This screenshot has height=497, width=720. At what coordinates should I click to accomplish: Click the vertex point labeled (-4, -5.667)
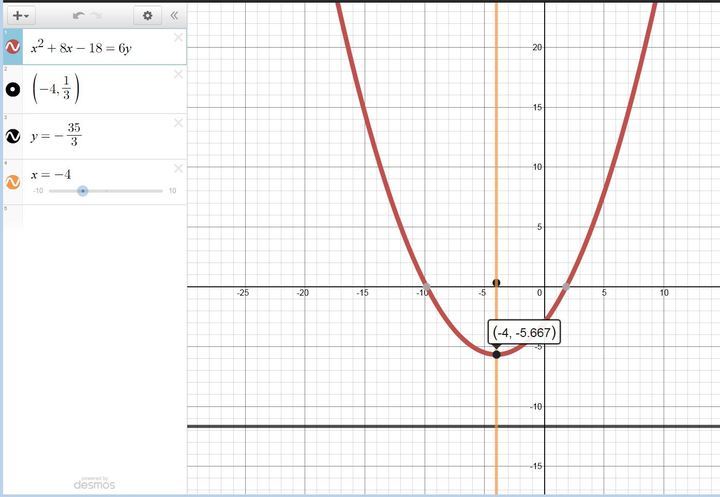[x=496, y=354]
